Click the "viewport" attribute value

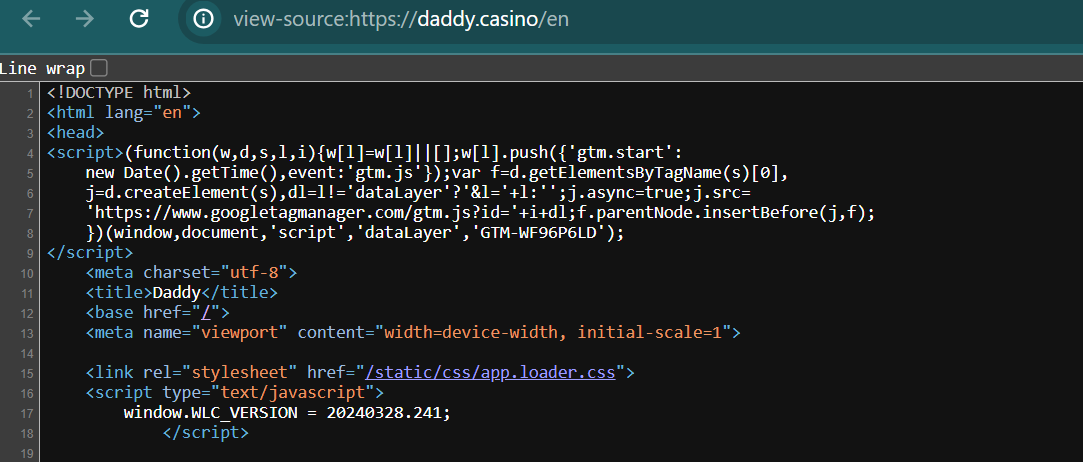tap(240, 333)
